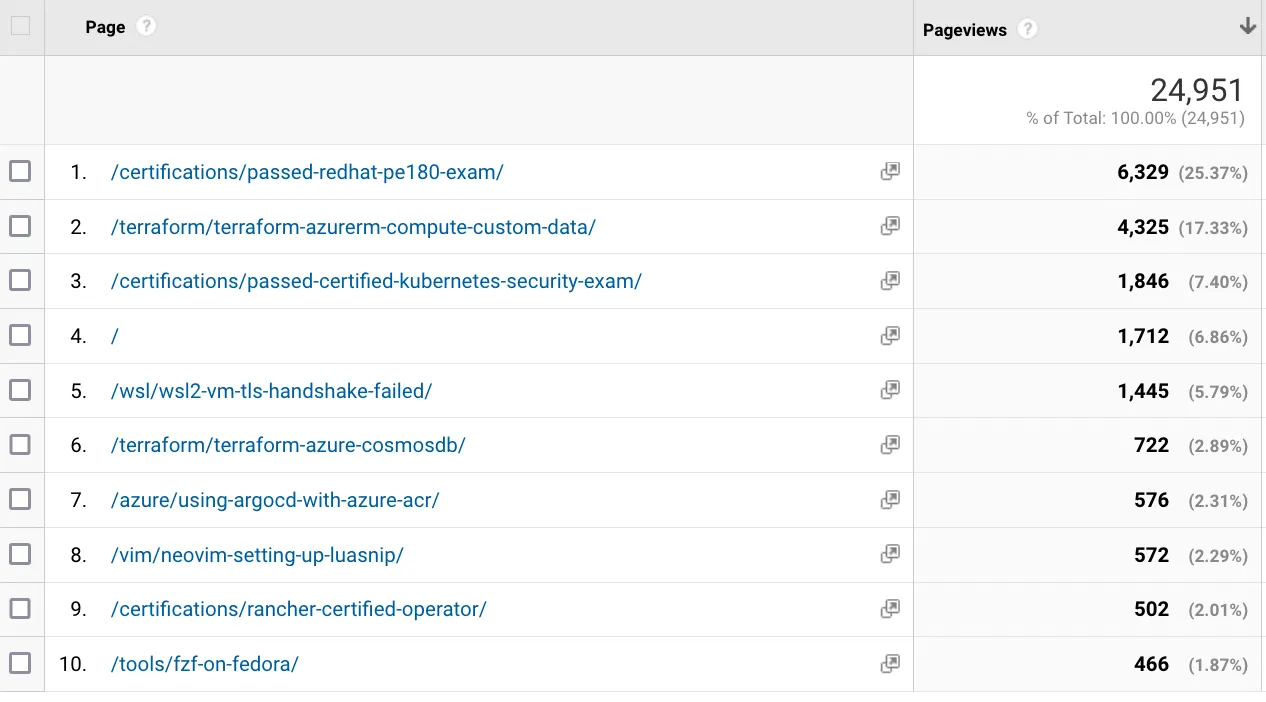This screenshot has width=1266, height=702.
Task: Open the /terraform/terraform-azure-cosmosdb/ link
Action: [288, 445]
